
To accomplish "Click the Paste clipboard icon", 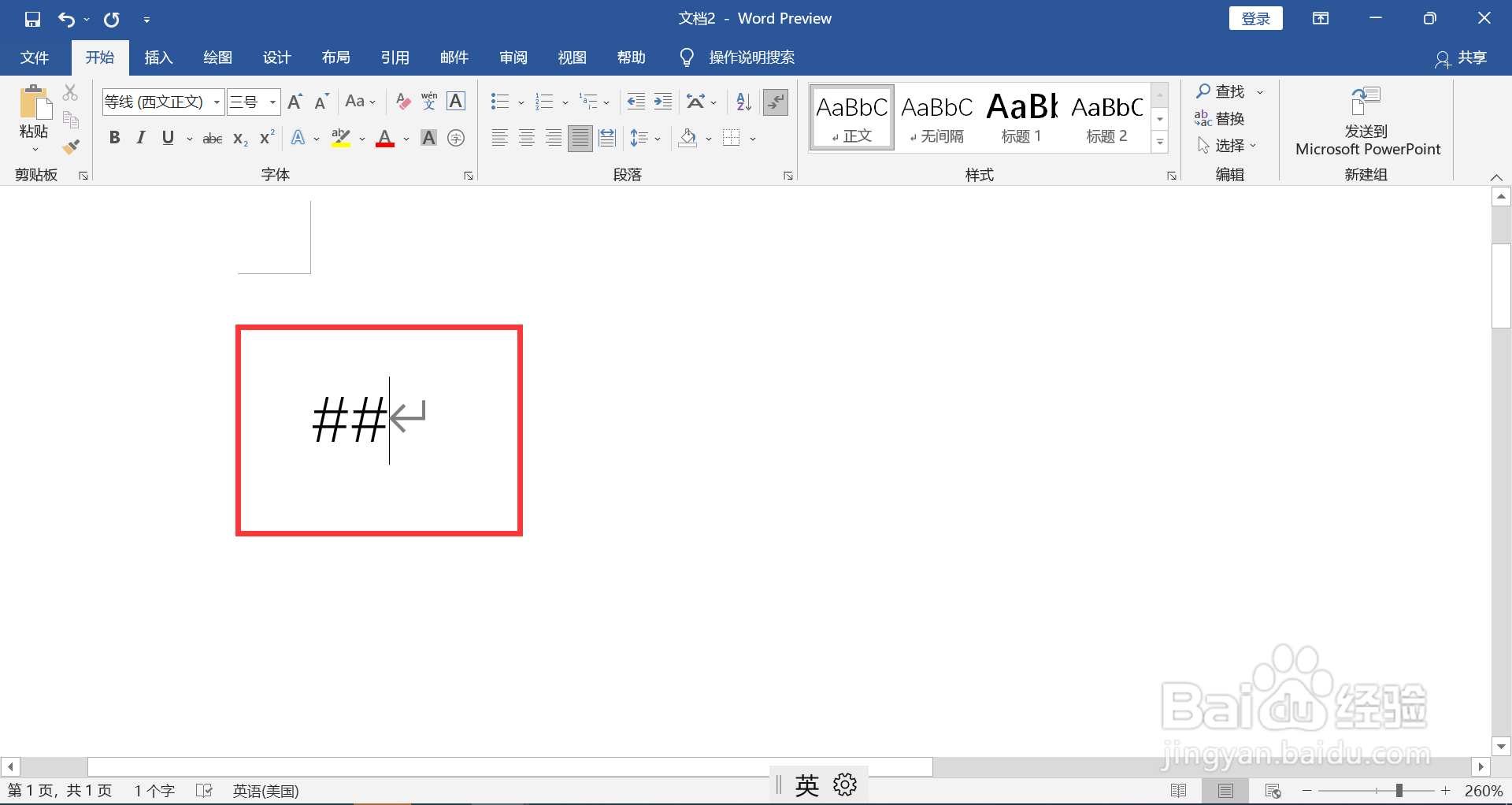I will click(x=34, y=102).
